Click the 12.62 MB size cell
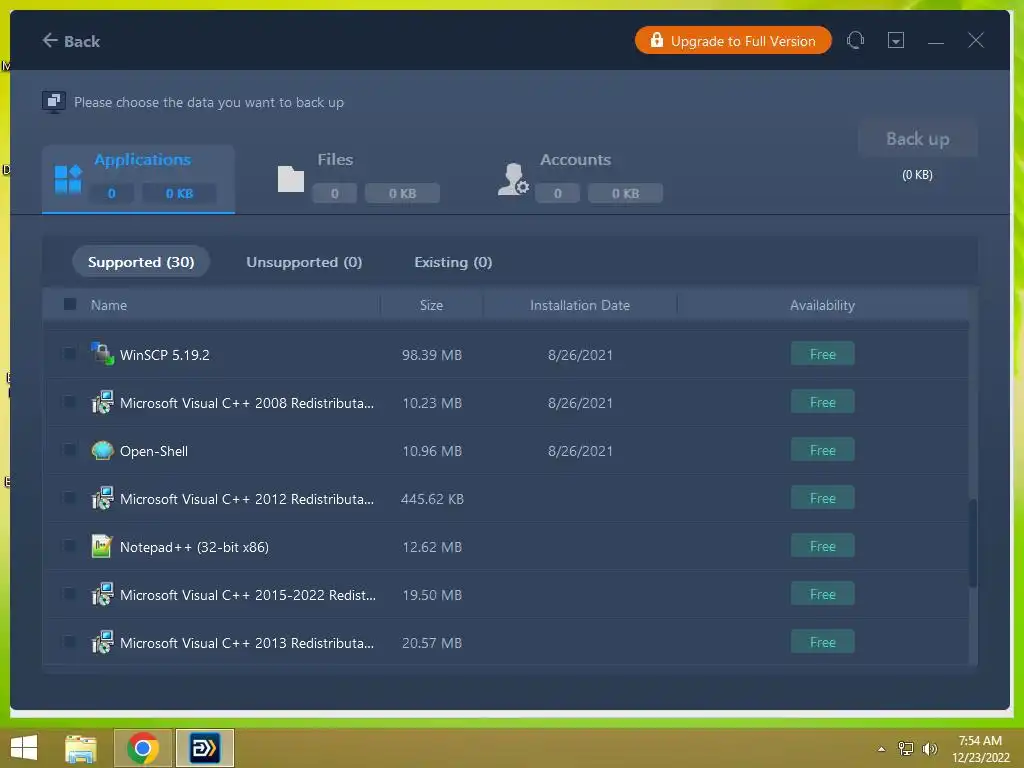This screenshot has height=768, width=1024. click(x=432, y=547)
